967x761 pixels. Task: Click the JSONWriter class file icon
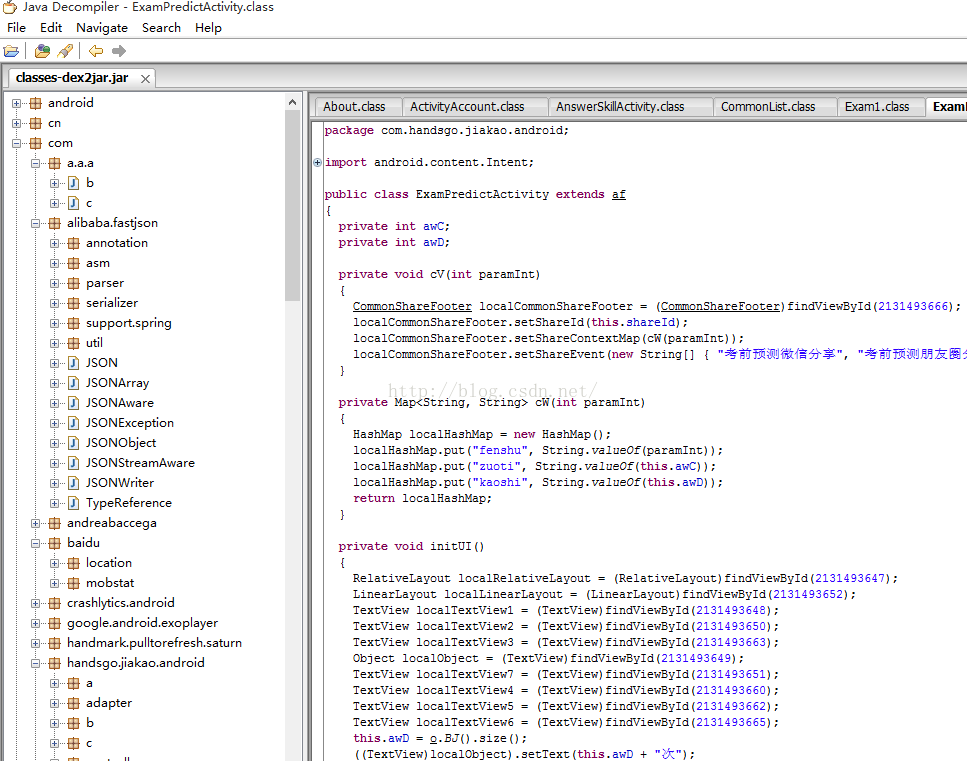(x=73, y=483)
